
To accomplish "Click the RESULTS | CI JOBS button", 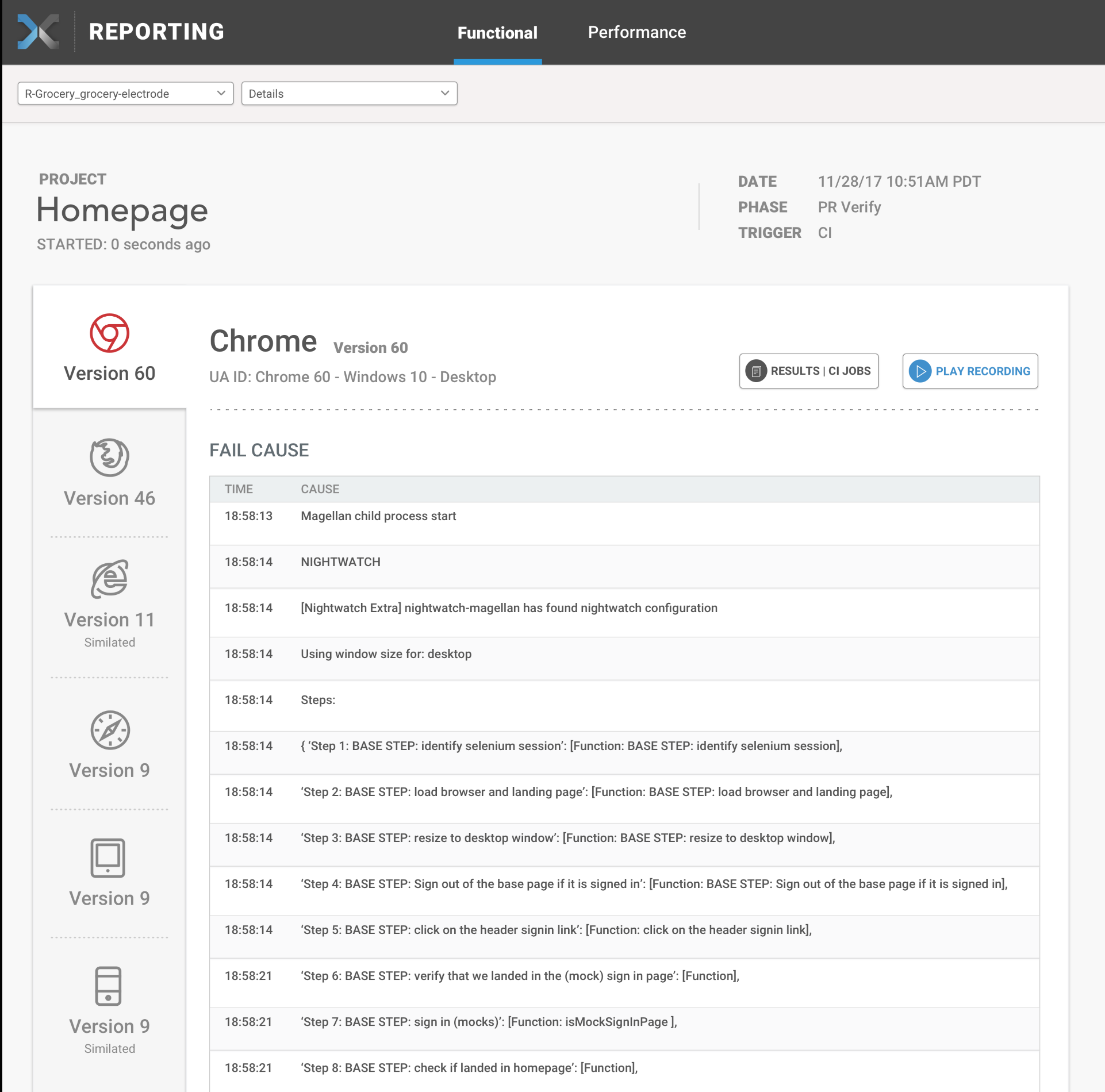I will (808, 371).
